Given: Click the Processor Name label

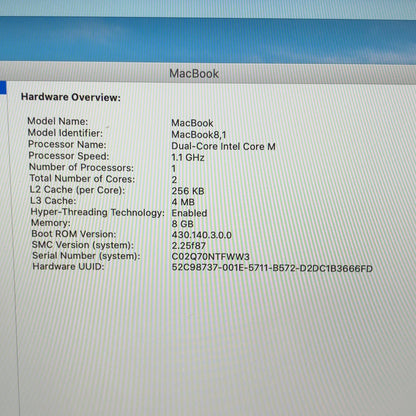Looking at the screenshot, I should pos(67,144).
